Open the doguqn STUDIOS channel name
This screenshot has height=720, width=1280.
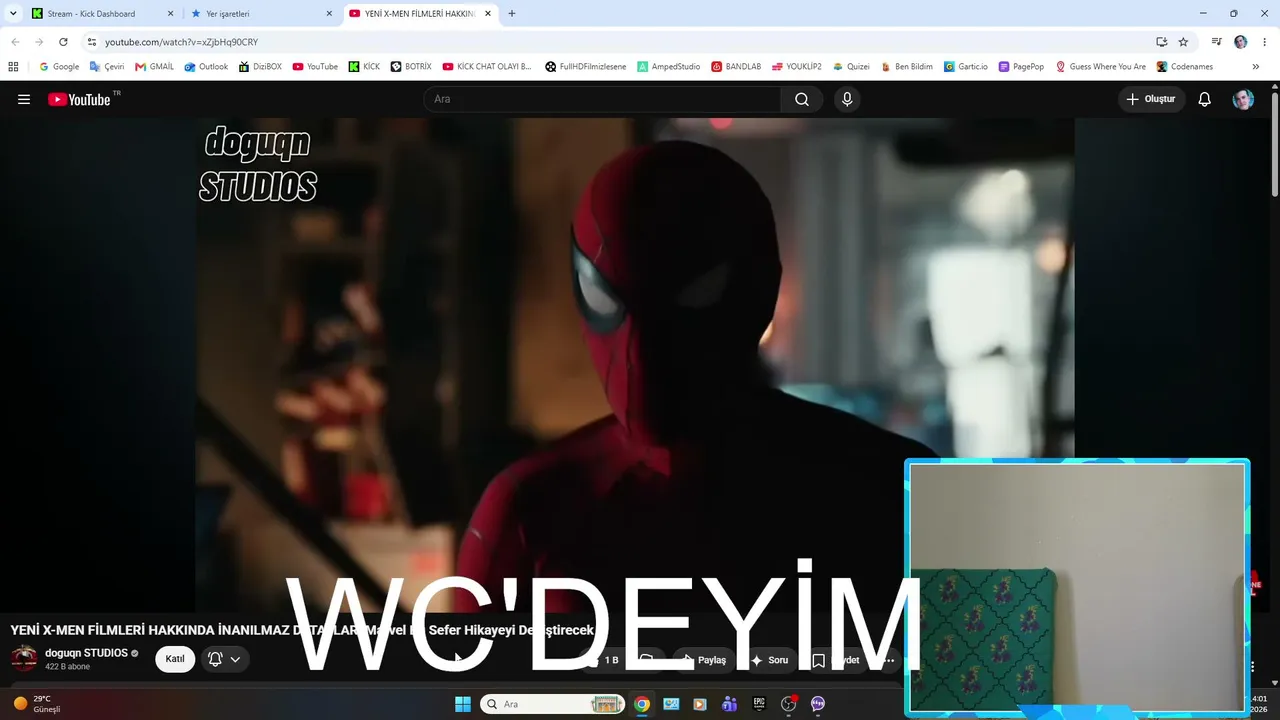86,653
